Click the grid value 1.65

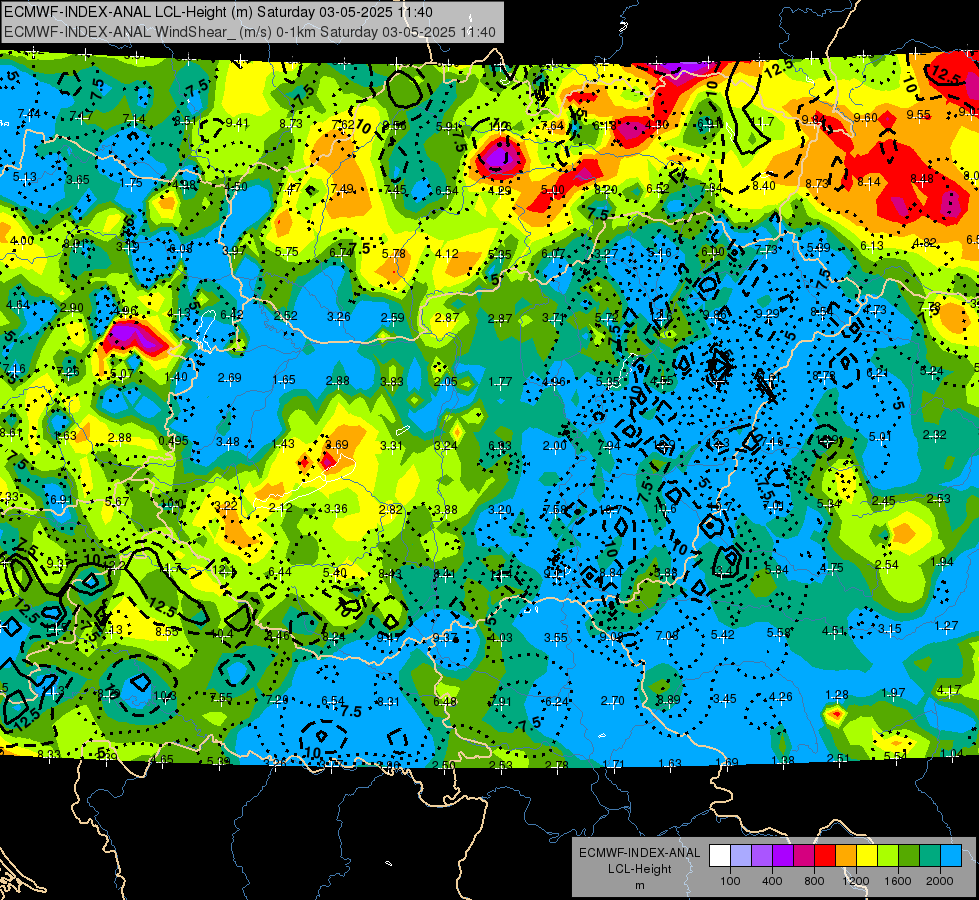[x=283, y=379]
